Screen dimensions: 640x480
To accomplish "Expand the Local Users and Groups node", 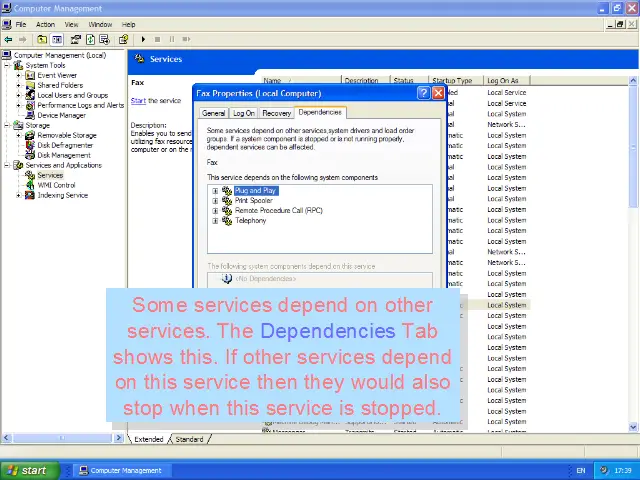I will coord(18,96).
